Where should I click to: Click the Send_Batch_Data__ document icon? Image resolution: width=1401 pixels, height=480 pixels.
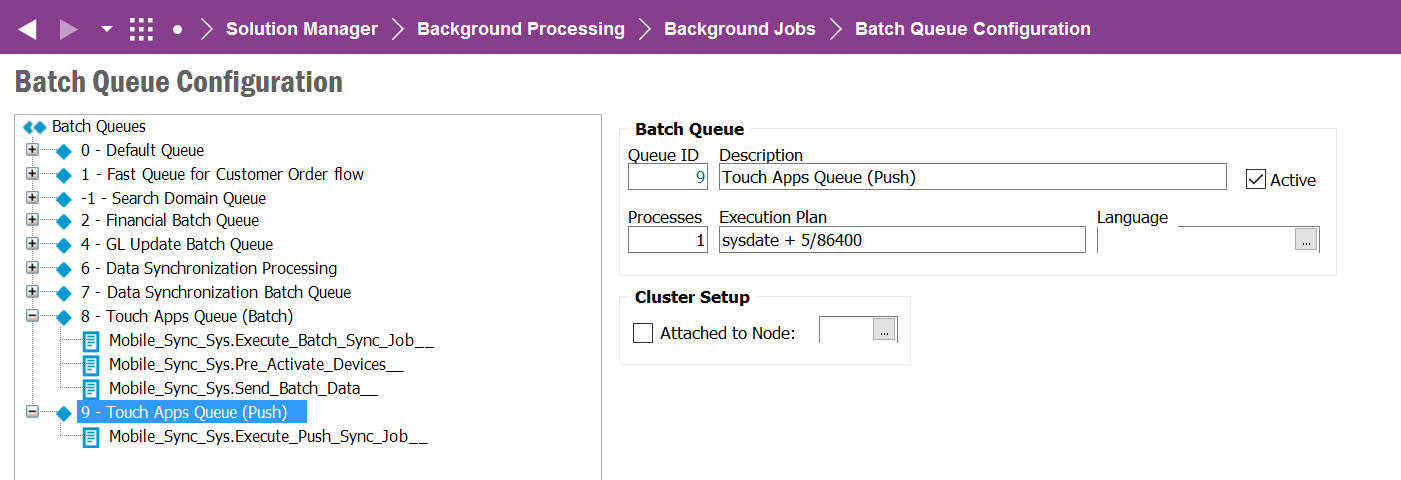91,389
